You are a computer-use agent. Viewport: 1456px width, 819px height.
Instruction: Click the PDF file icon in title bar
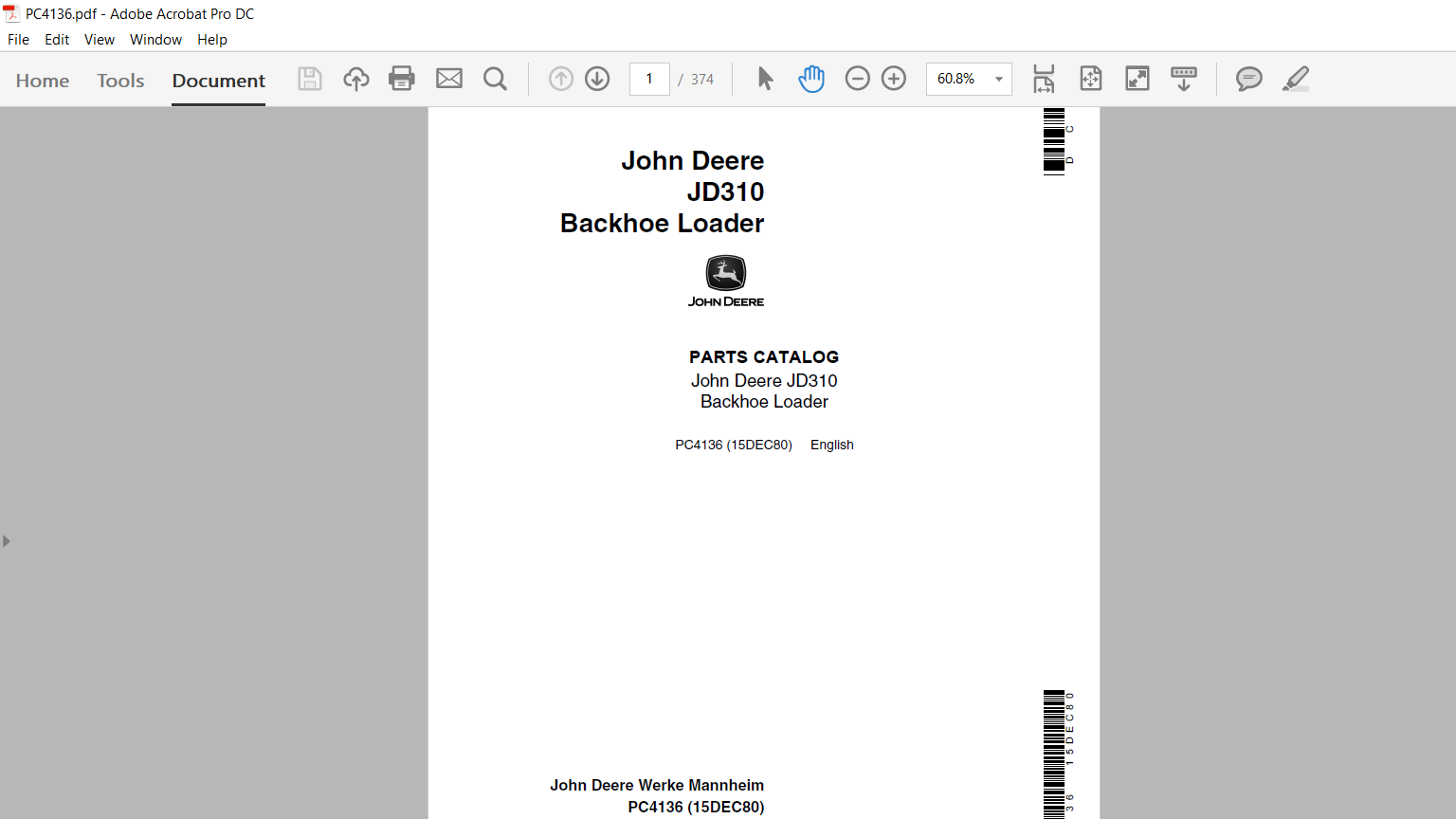(x=11, y=14)
